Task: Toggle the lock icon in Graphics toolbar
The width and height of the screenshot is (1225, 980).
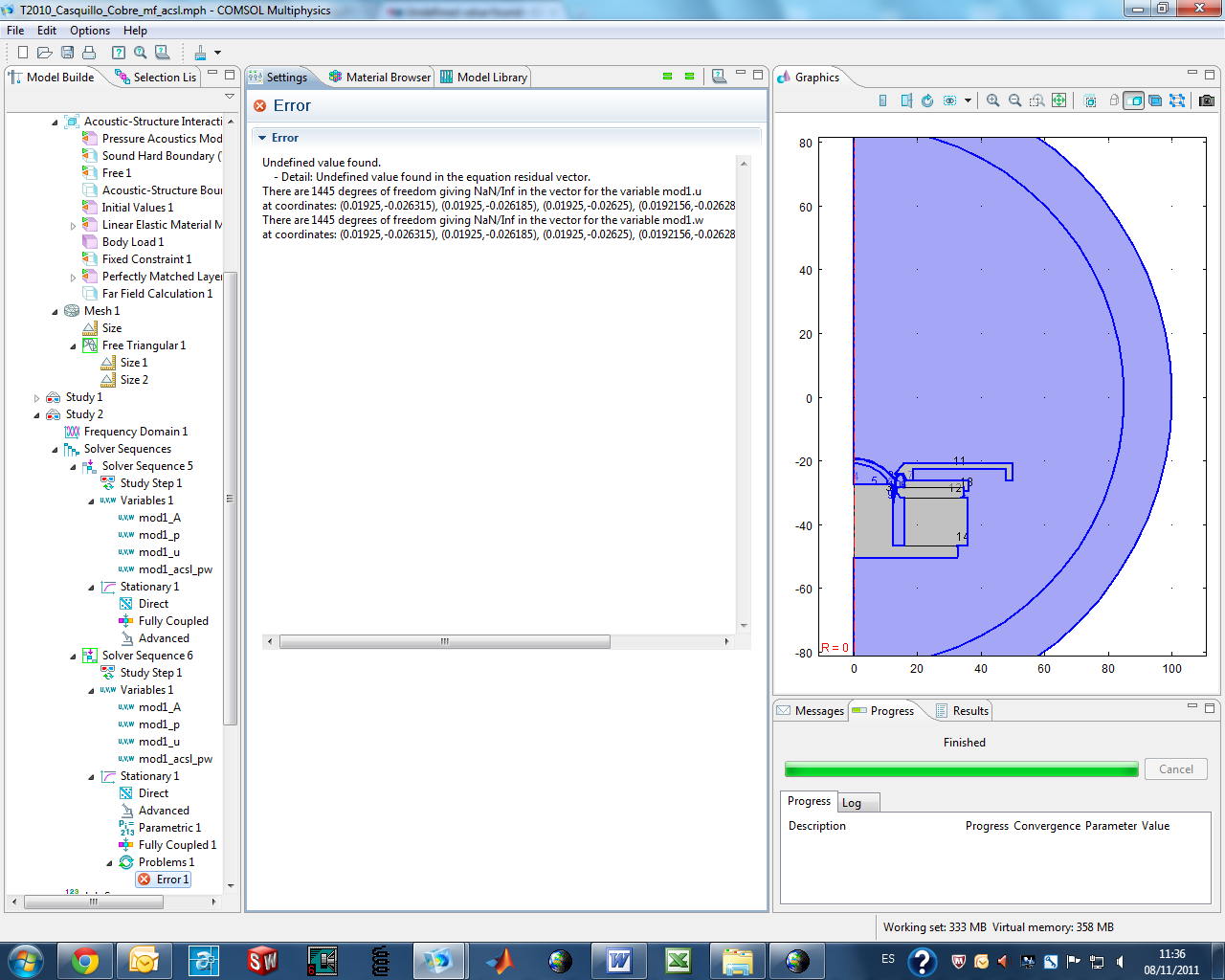Action: [1113, 100]
